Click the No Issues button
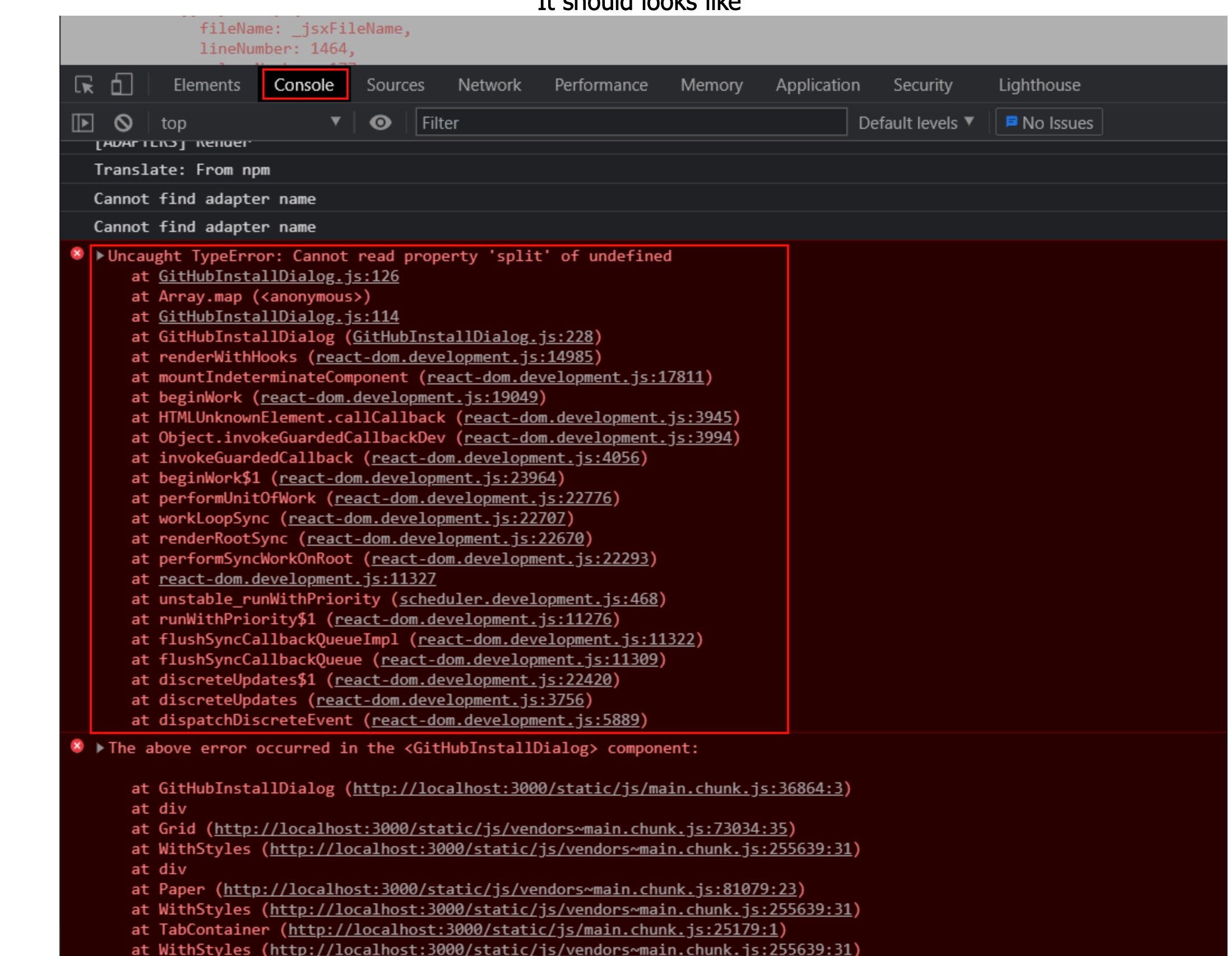Viewport: 1232px width, 956px height. (x=1049, y=122)
